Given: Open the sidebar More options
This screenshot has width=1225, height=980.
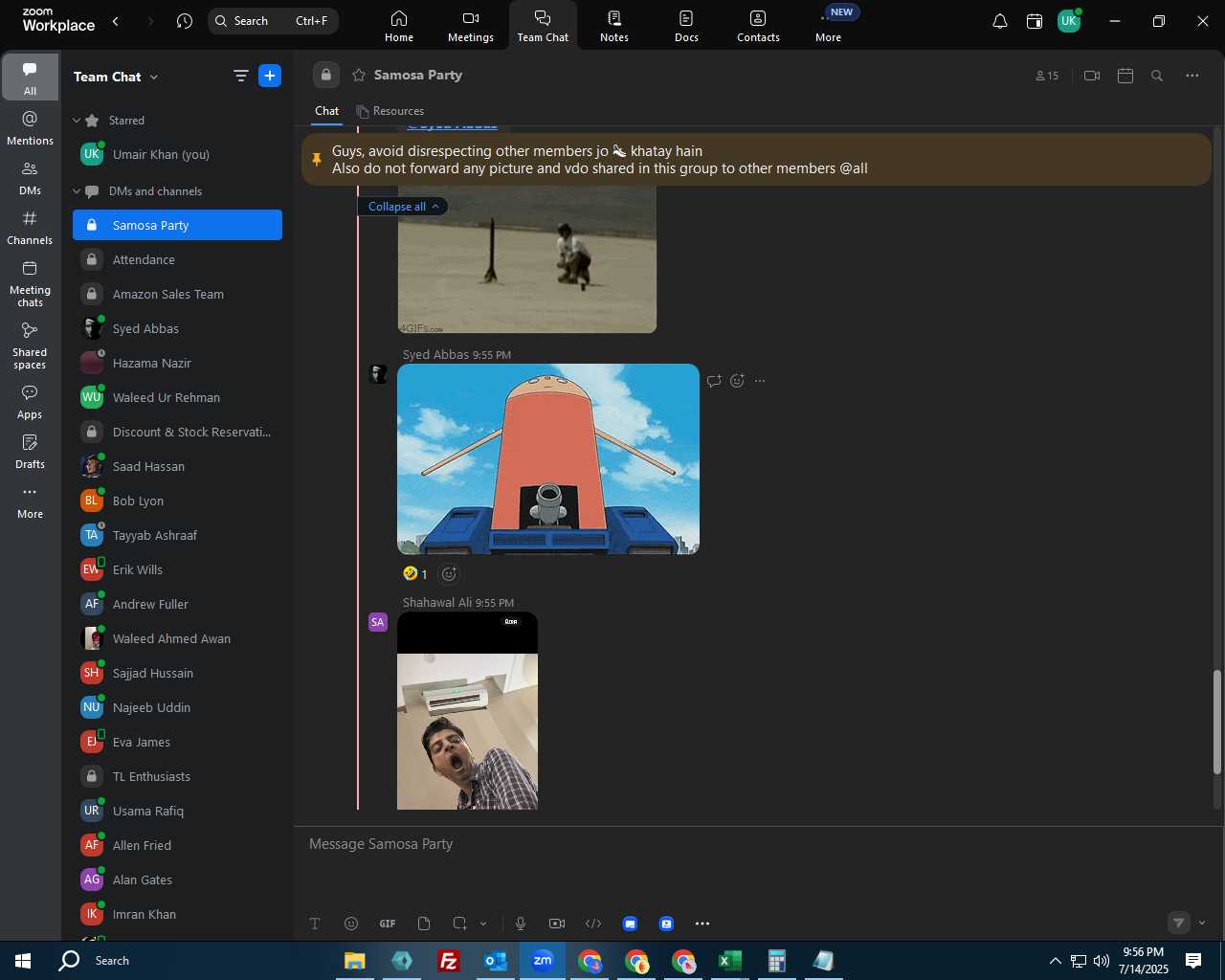Looking at the screenshot, I should [30, 501].
